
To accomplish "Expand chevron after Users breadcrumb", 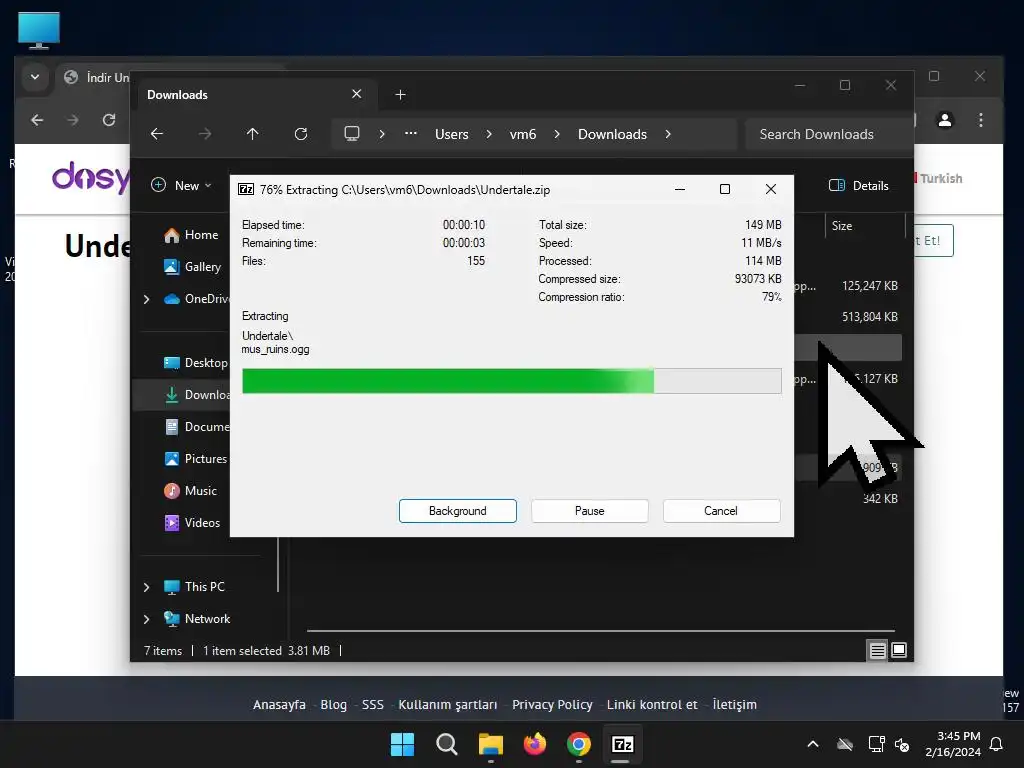I will pos(489,134).
